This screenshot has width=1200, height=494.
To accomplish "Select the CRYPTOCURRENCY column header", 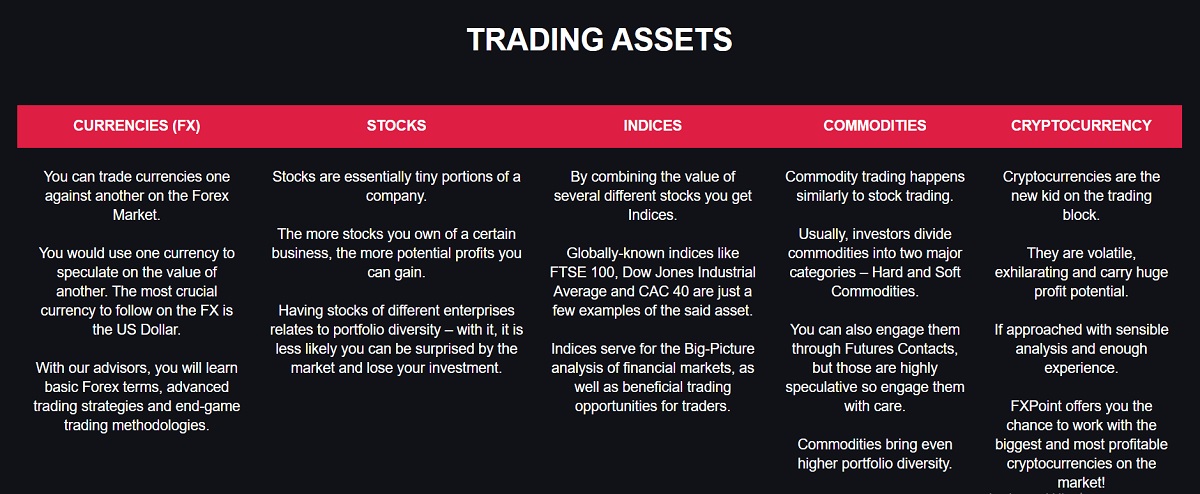I will [1081, 126].
